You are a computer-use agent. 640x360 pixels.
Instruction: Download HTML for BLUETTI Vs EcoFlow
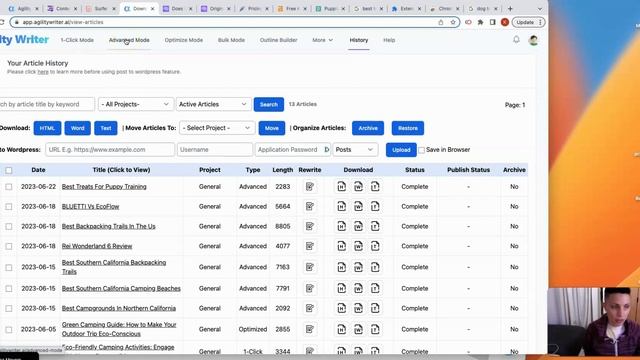tap(342, 207)
